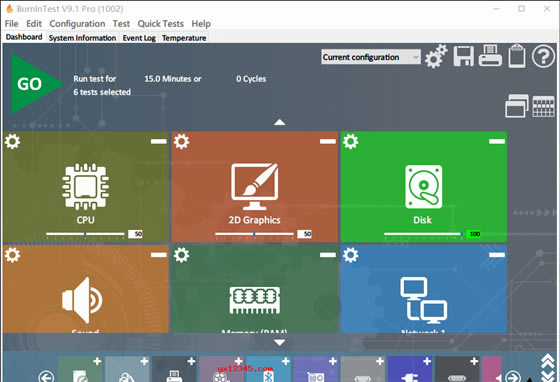560x382 pixels.
Task: Copy results with the clipboard icon
Action: point(517,56)
